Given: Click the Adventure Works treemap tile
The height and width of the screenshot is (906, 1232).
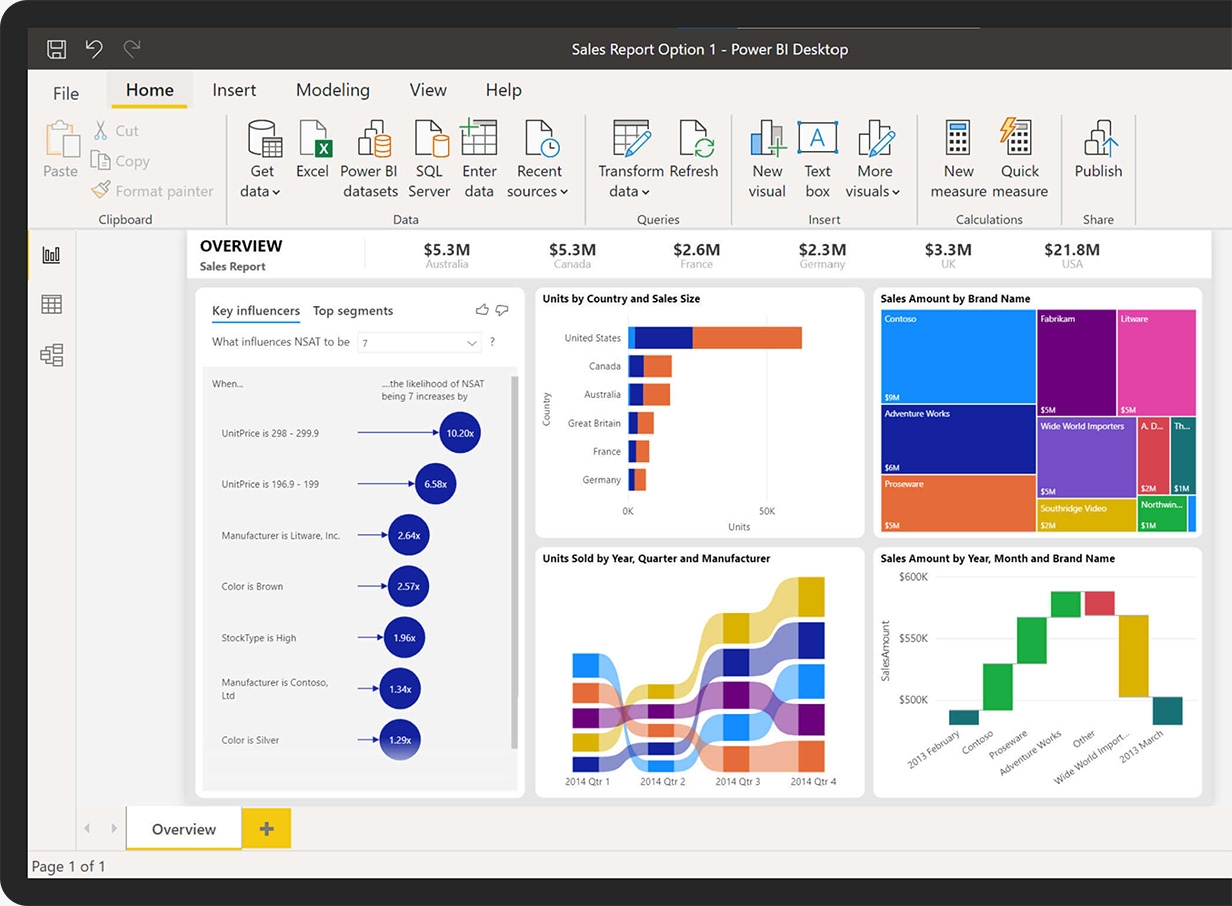Looking at the screenshot, I should pyautogui.click(x=958, y=438).
